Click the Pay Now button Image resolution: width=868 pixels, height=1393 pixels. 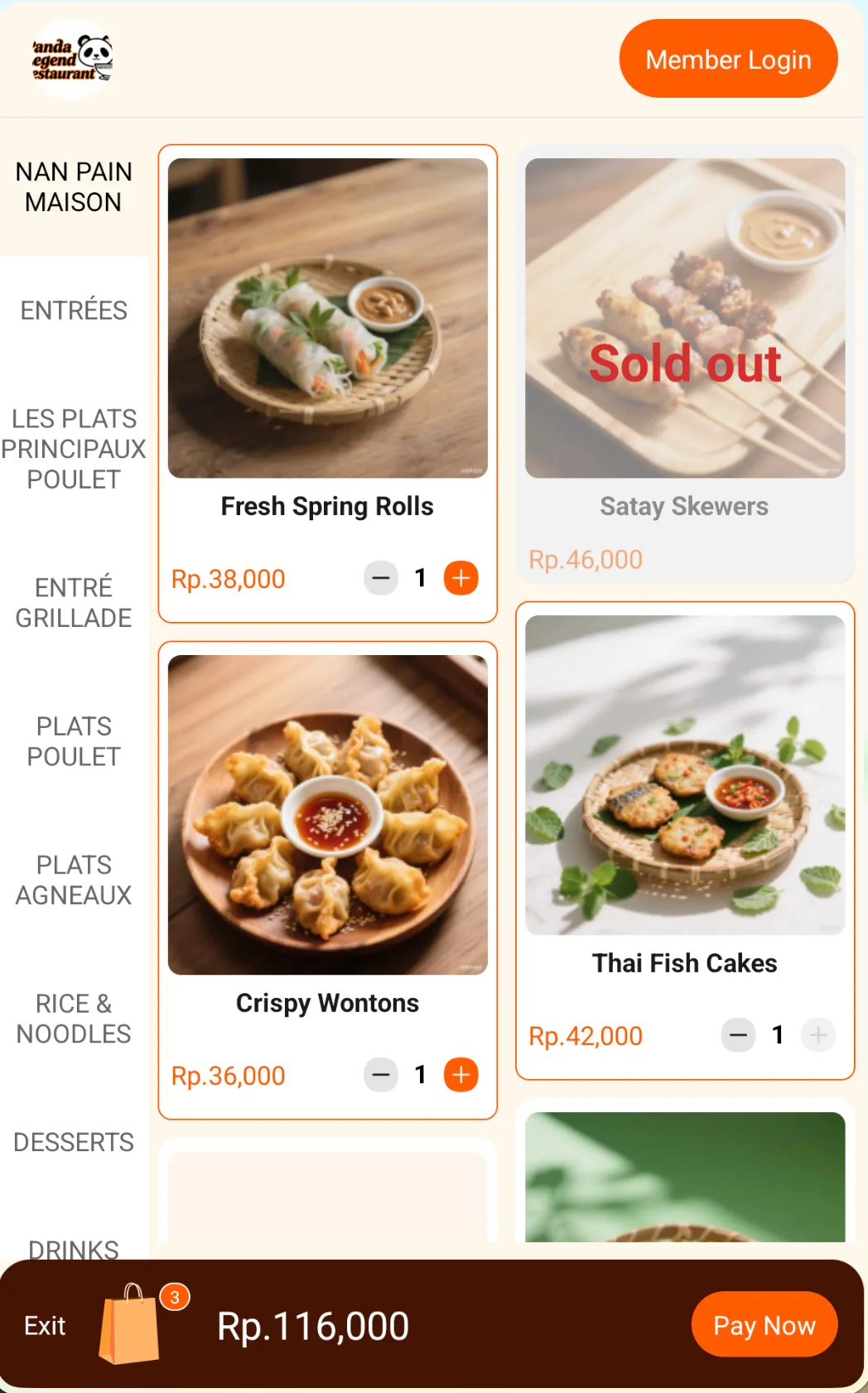764,1325
